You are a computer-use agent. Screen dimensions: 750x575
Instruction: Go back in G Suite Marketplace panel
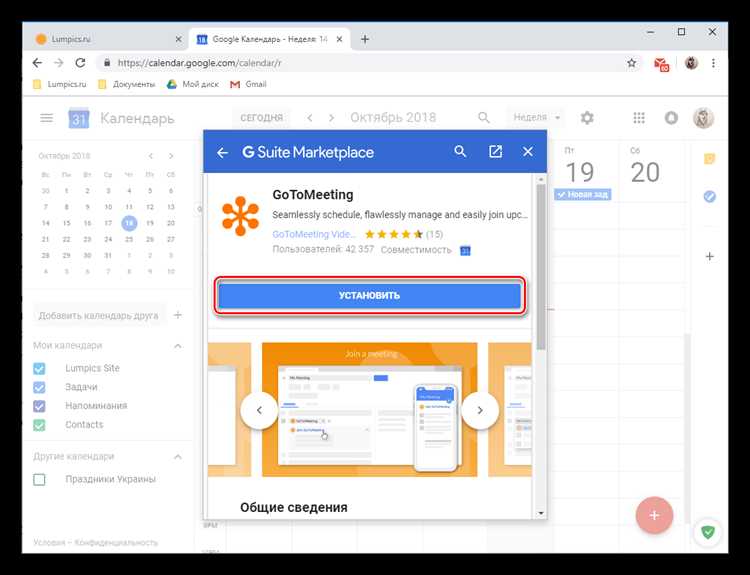click(x=222, y=153)
